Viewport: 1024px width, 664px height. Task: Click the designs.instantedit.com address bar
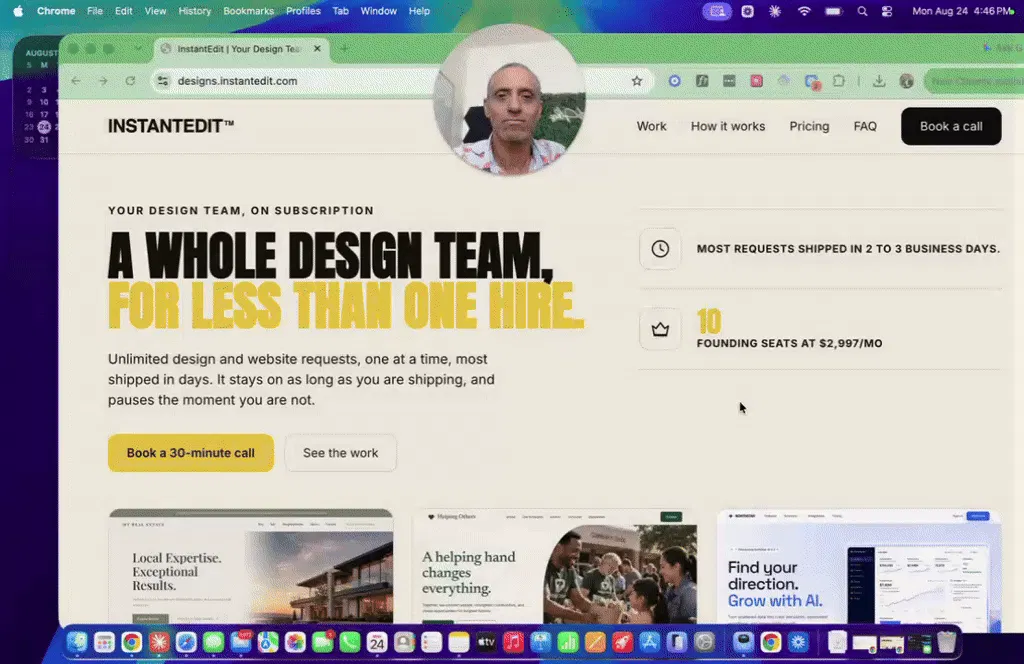(x=400, y=81)
